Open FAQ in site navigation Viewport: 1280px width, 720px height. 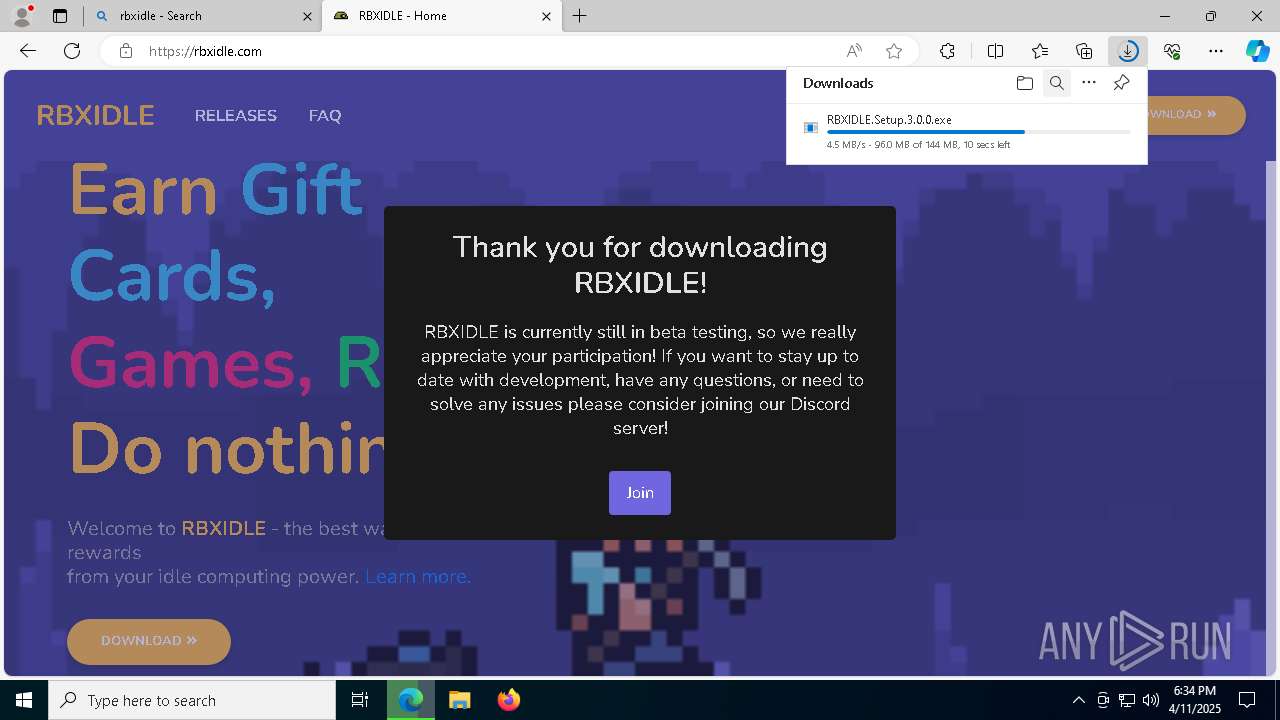325,116
